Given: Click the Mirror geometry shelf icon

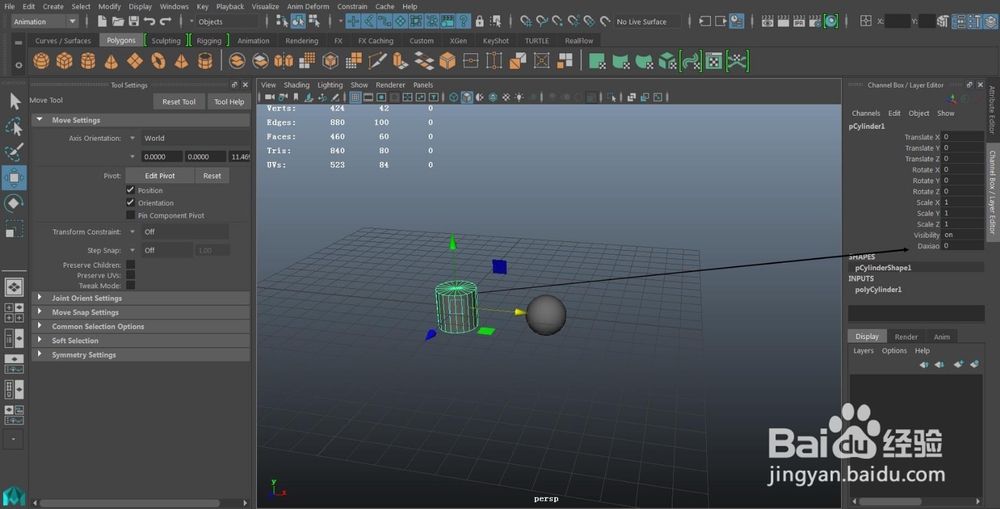Looking at the screenshot, I should tap(283, 61).
